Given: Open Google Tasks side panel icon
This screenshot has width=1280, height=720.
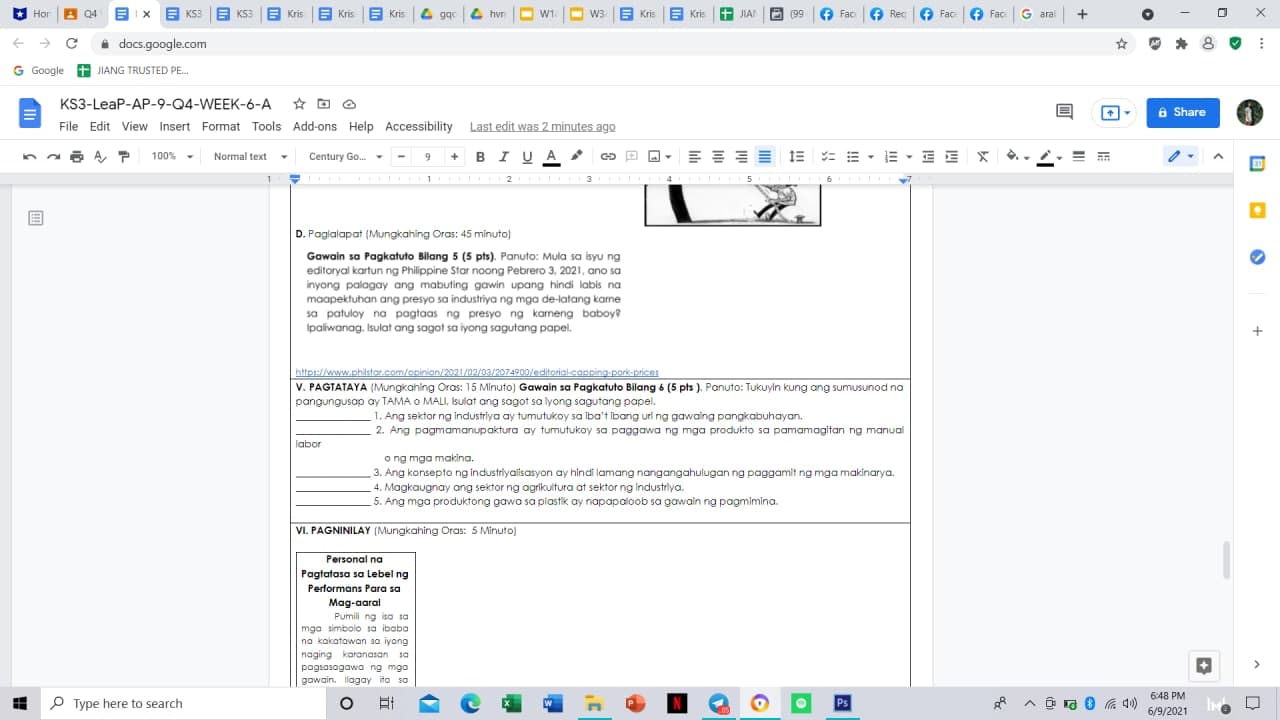Looking at the screenshot, I should tap(1258, 257).
